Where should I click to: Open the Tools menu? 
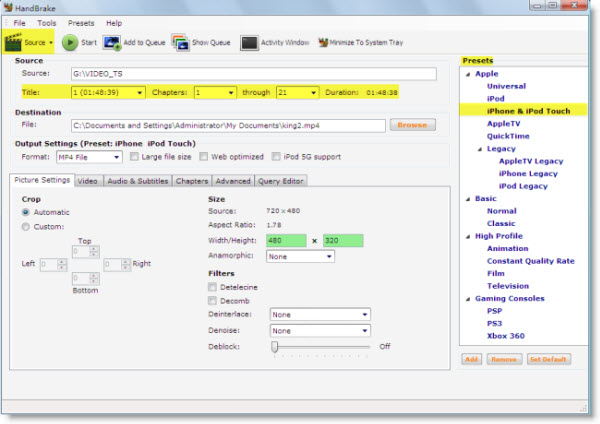[47, 23]
